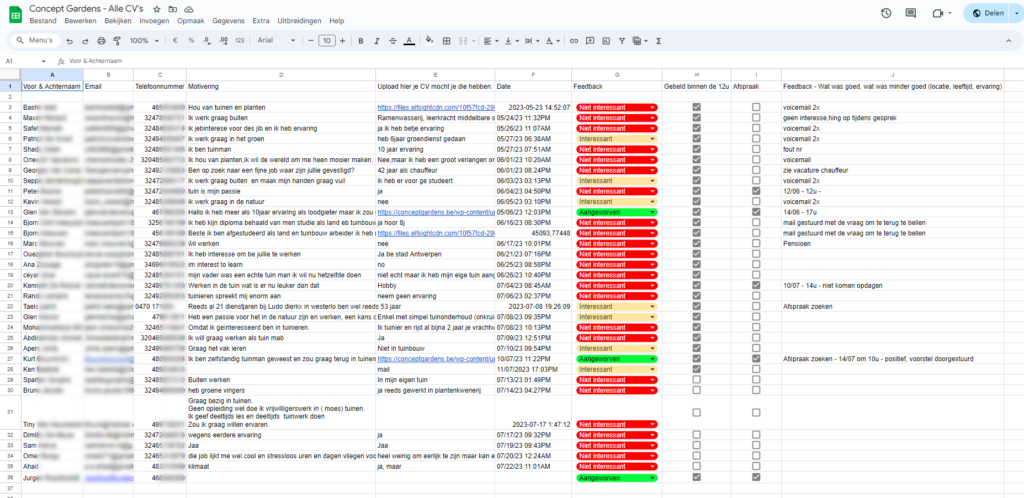1024x498 pixels.
Task: Open Aangeworven dropdown in '14/06 - 17u' row
Action: click(616, 212)
